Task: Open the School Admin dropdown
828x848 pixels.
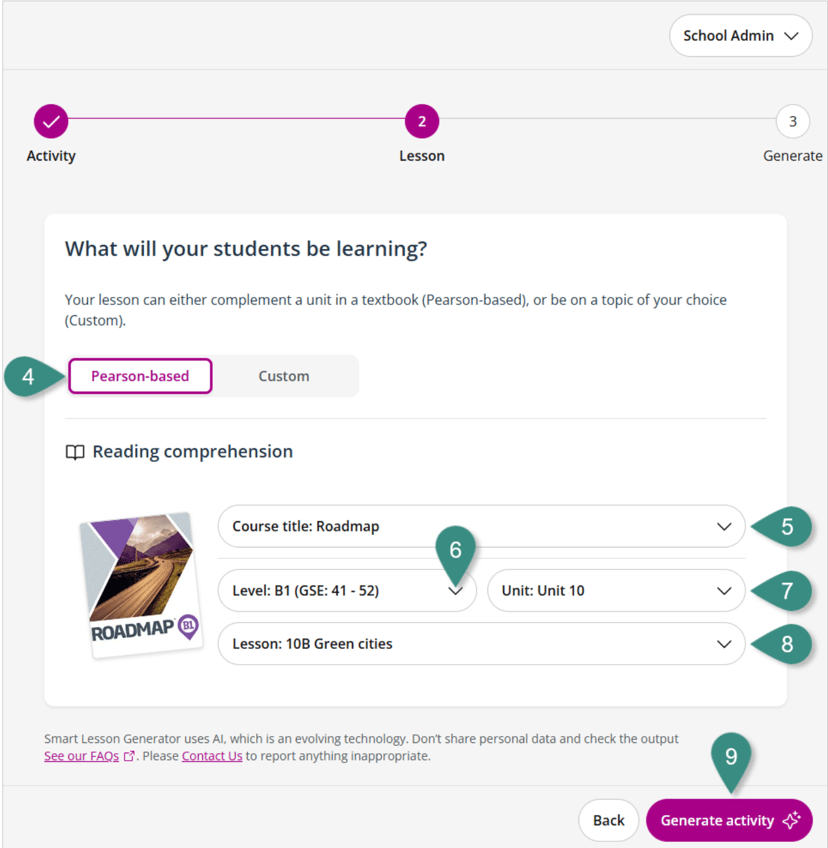Action: point(740,36)
